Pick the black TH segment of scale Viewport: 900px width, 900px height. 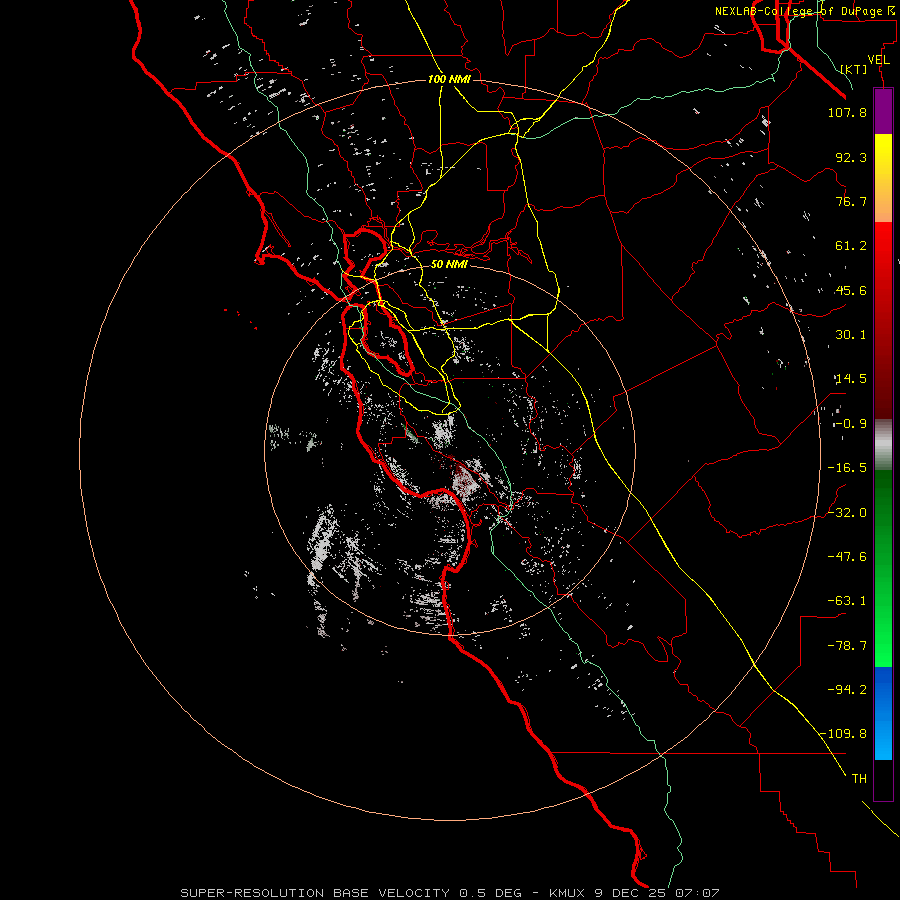(x=883, y=780)
